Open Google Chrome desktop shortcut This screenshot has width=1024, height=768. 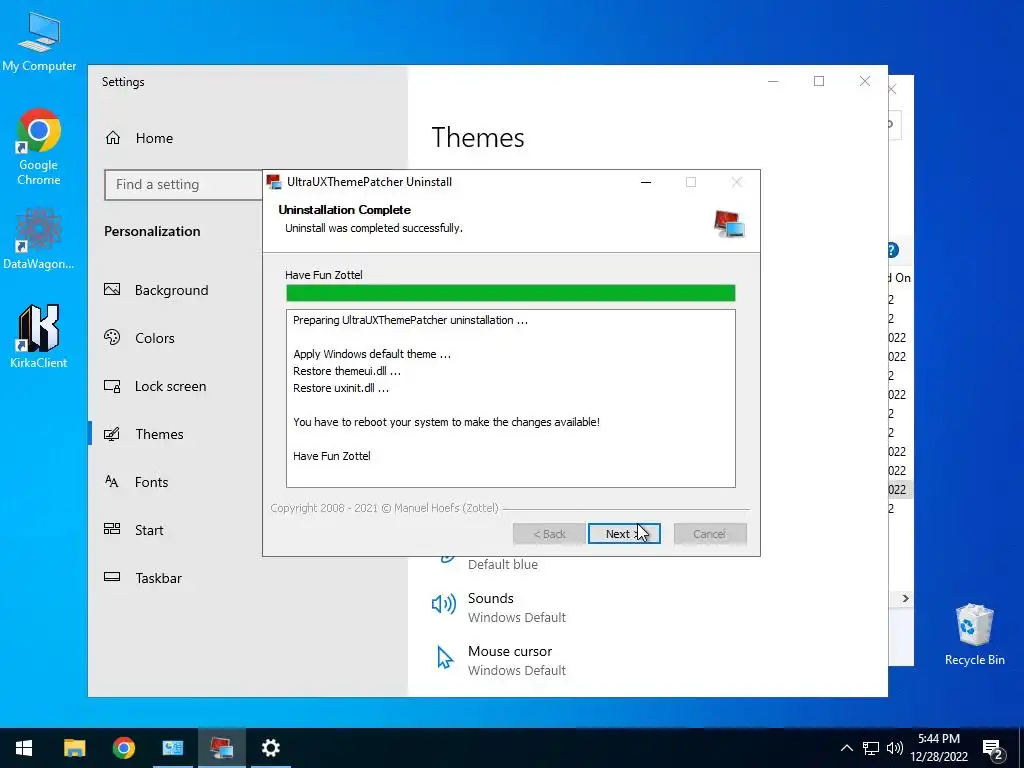39,148
